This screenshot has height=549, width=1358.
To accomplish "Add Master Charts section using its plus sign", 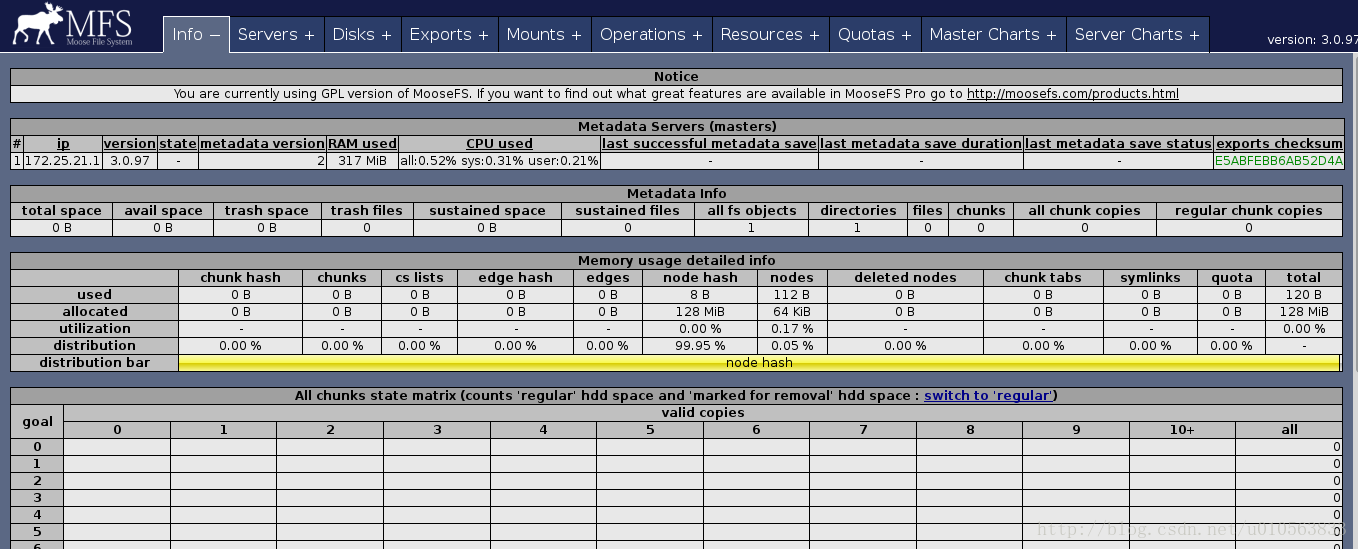I will pos(1051,35).
